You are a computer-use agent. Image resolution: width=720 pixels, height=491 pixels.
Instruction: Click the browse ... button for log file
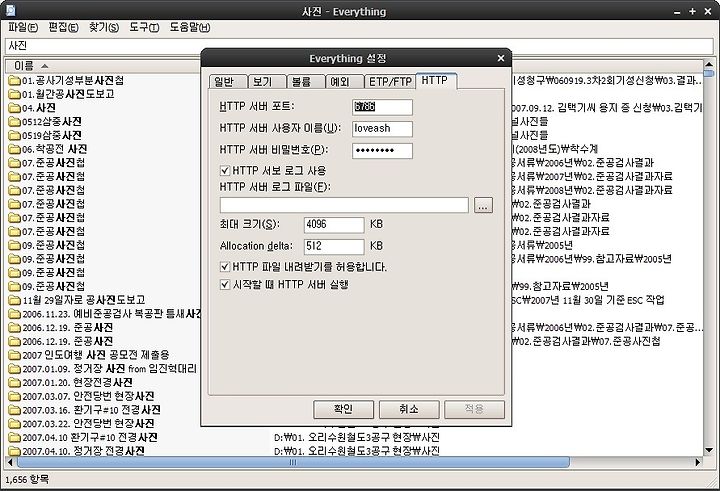tap(483, 205)
